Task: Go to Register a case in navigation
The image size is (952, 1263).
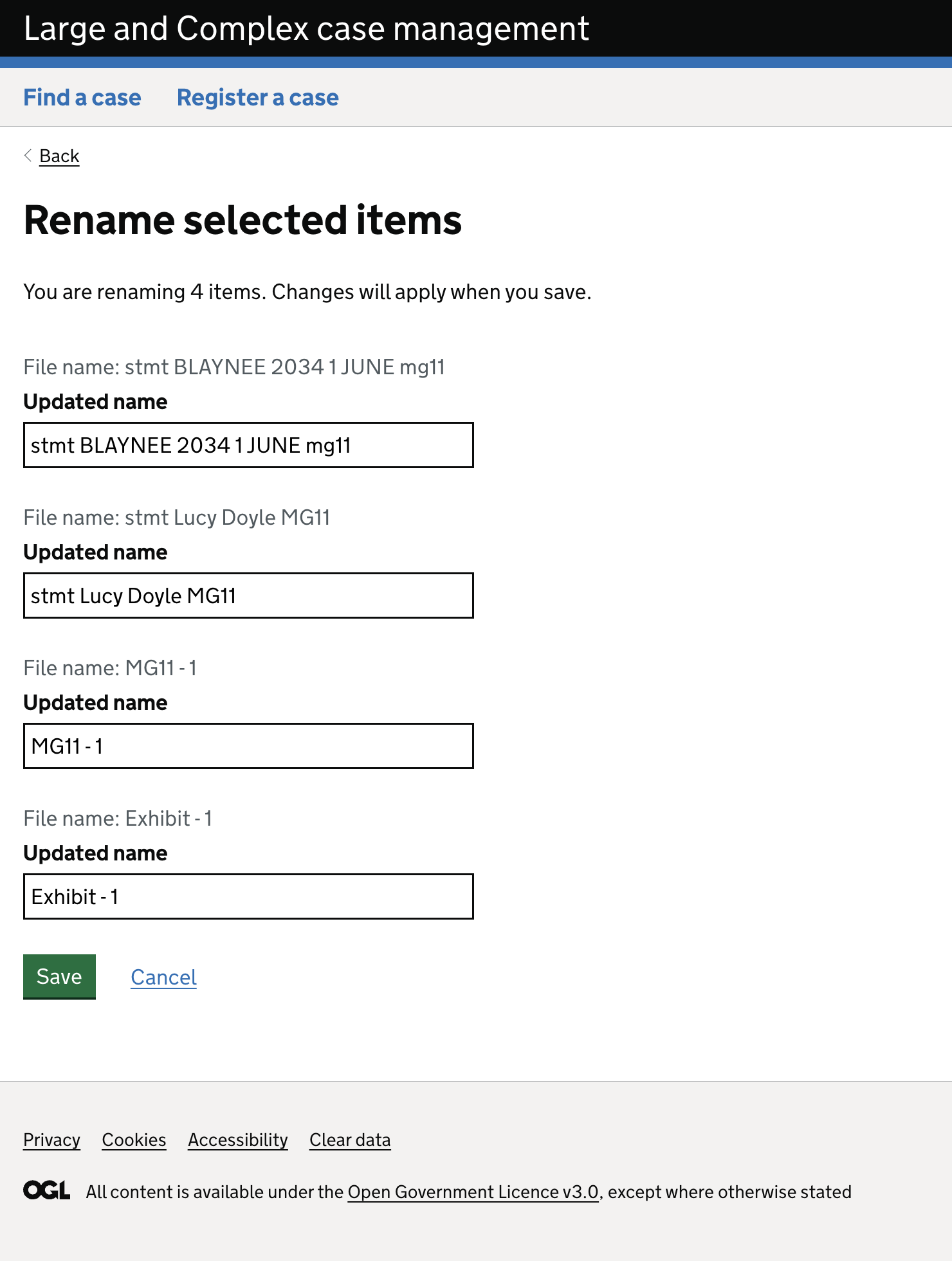Action: [x=257, y=98]
